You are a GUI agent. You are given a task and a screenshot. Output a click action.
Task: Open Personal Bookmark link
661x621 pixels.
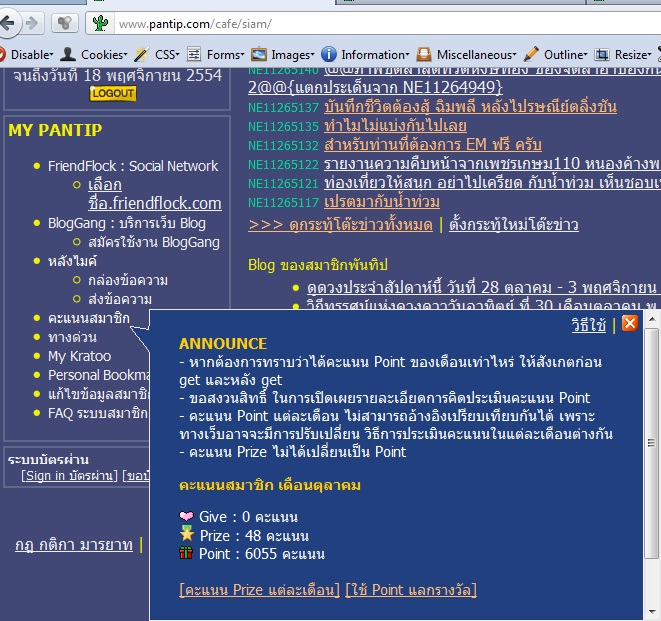click(x=99, y=375)
